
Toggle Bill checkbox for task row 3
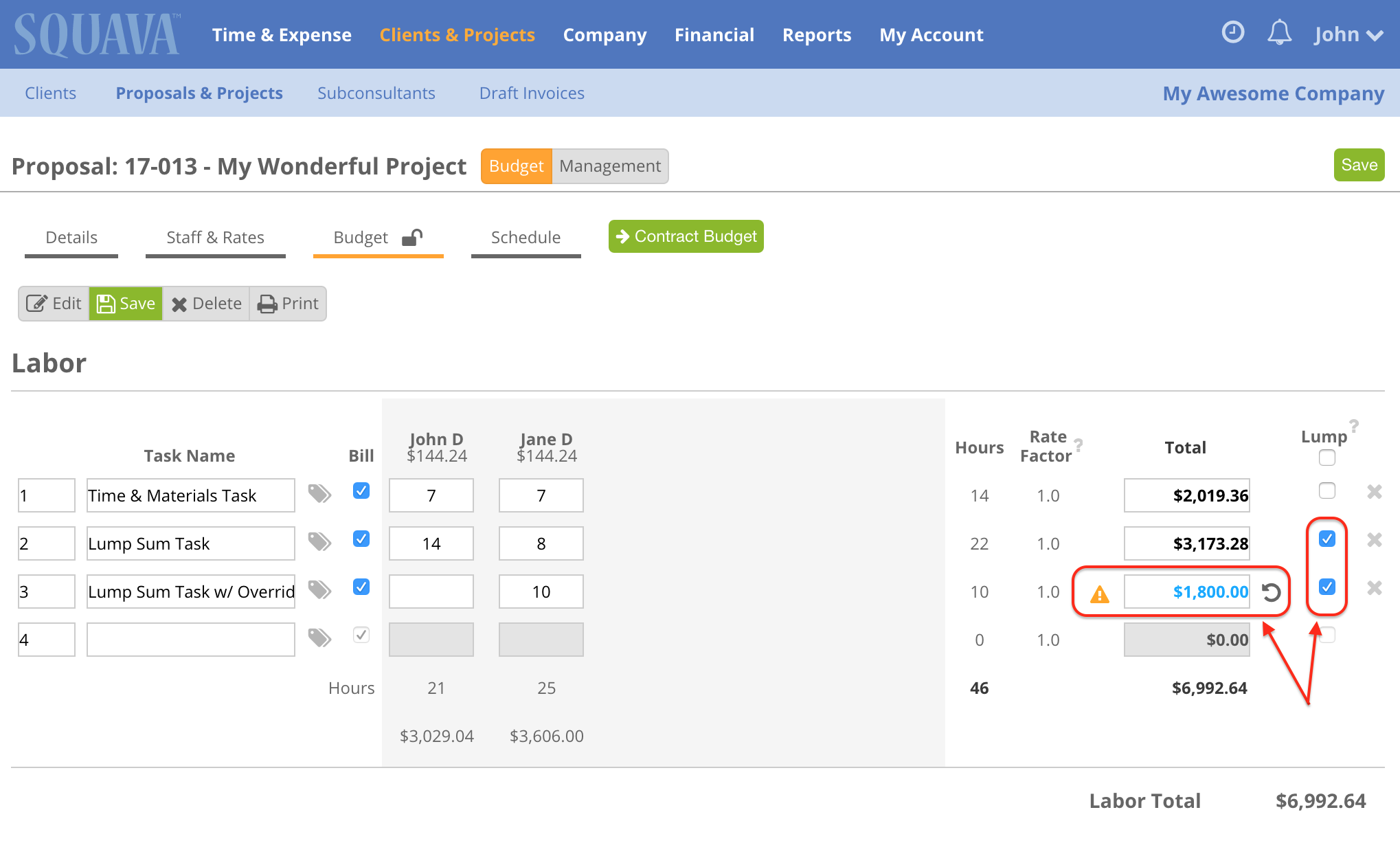point(361,587)
